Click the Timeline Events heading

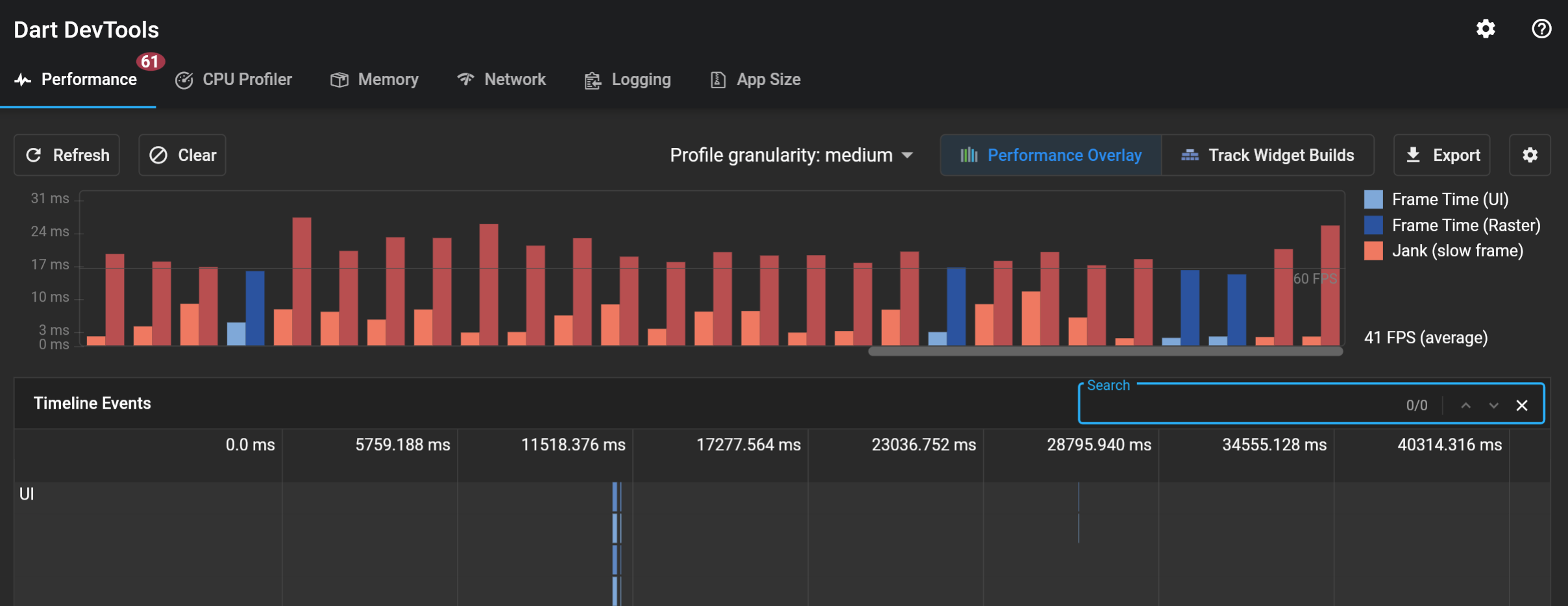point(92,403)
